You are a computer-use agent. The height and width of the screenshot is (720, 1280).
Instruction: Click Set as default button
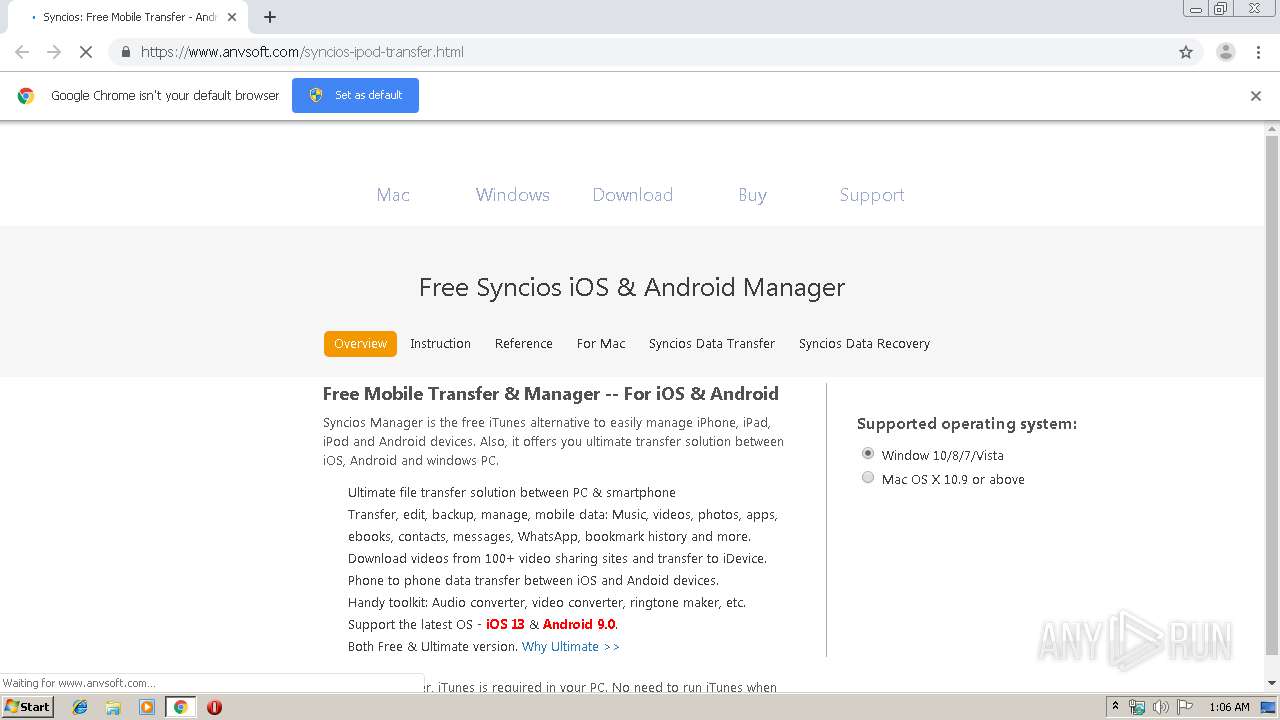[x=355, y=95]
